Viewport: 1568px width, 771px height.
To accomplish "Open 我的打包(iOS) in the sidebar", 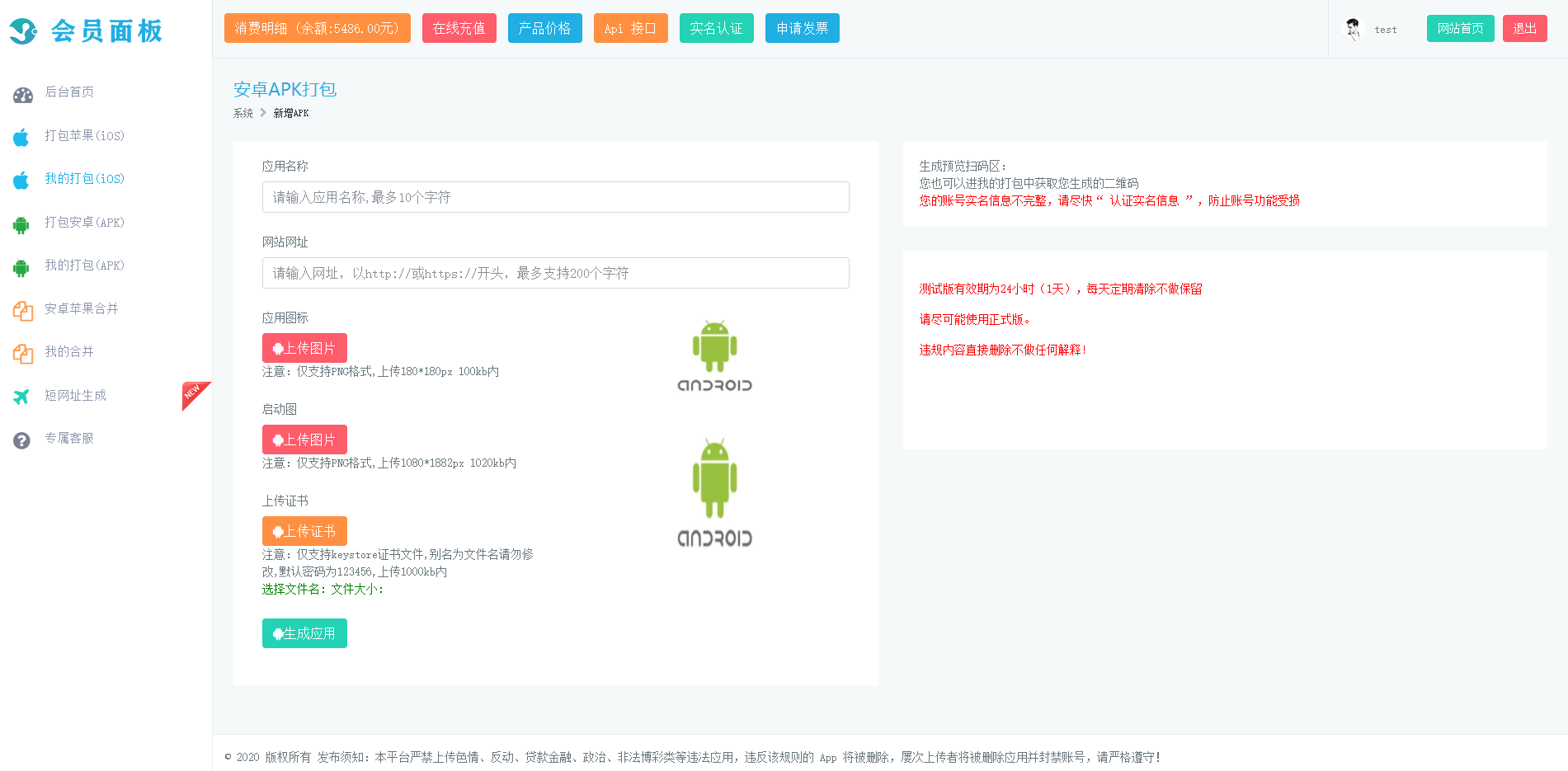I will [84, 179].
